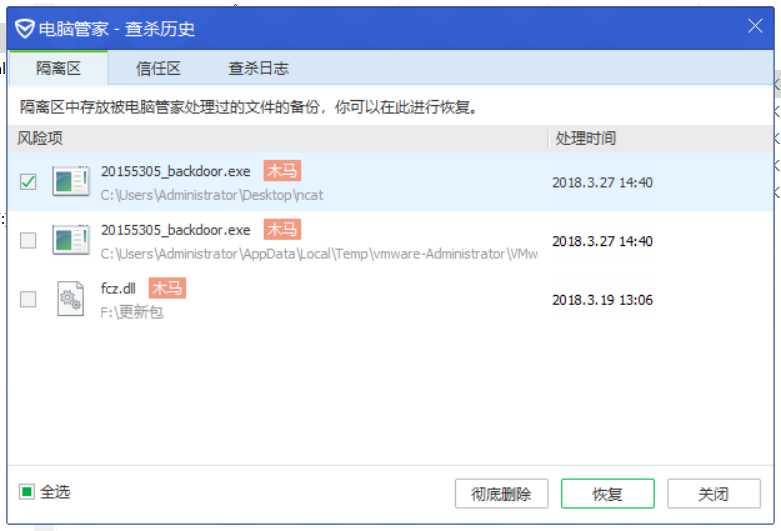781x531 pixels.
Task: Click the 电脑管家 shield logo icon
Action: pos(24,28)
